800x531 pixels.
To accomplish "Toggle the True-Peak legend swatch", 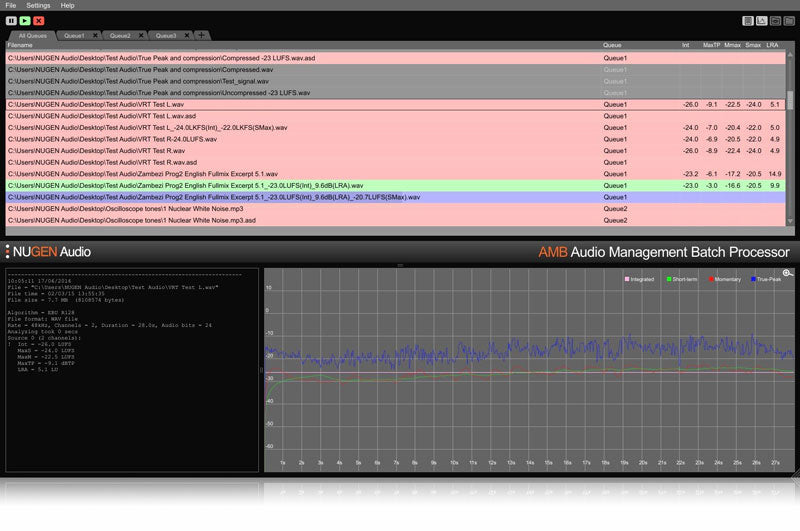I will point(753,279).
